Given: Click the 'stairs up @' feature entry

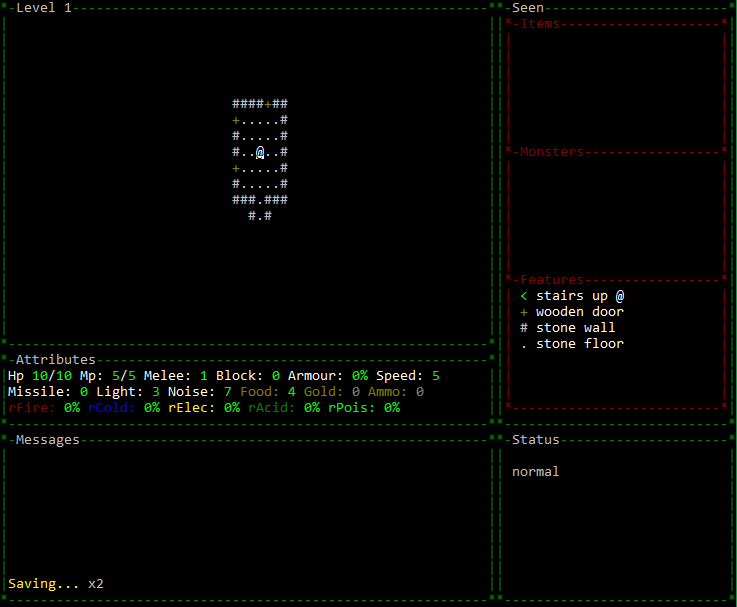Looking at the screenshot, I should 580,296.
